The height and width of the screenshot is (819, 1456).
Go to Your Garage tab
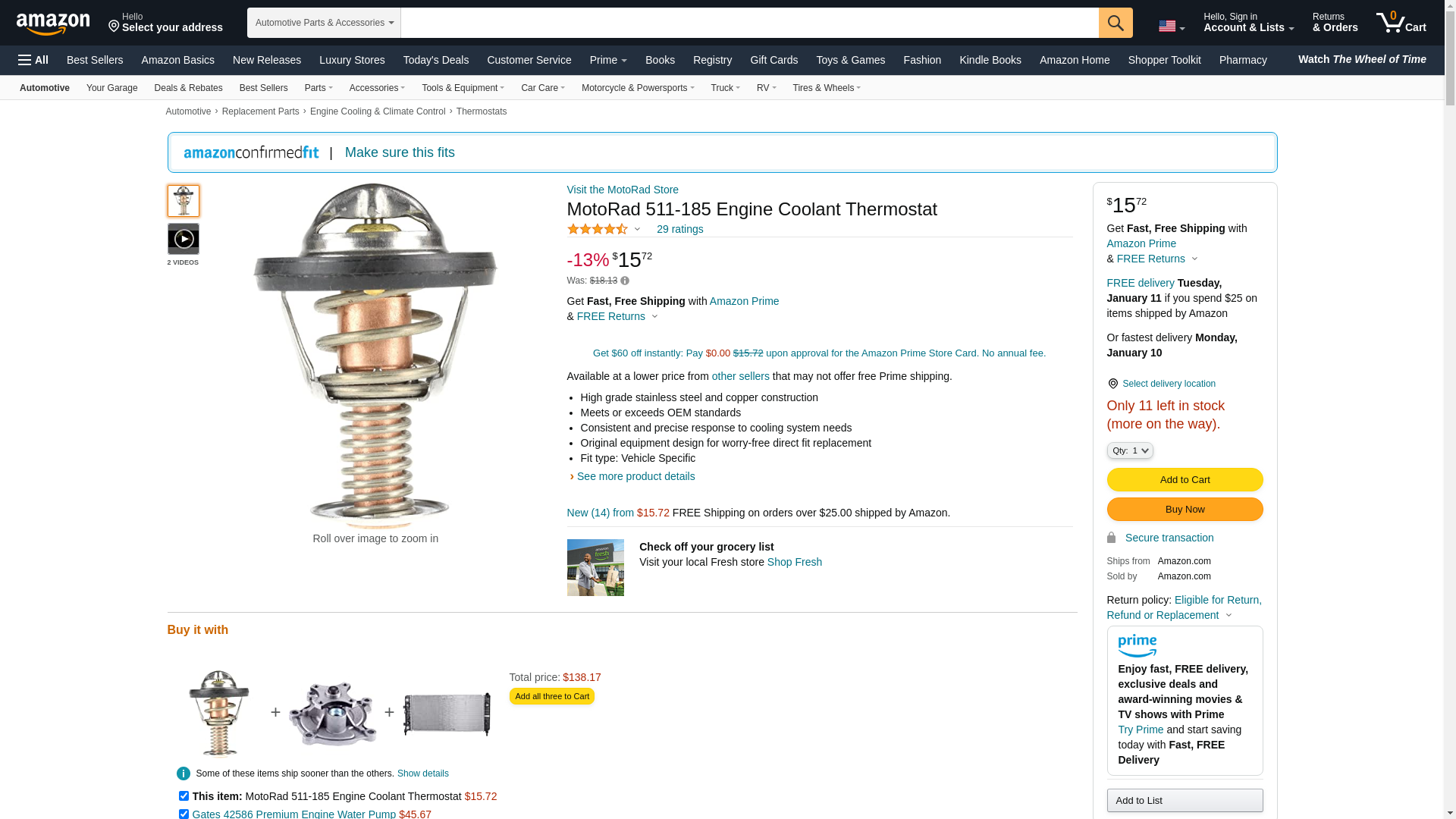coord(112,88)
